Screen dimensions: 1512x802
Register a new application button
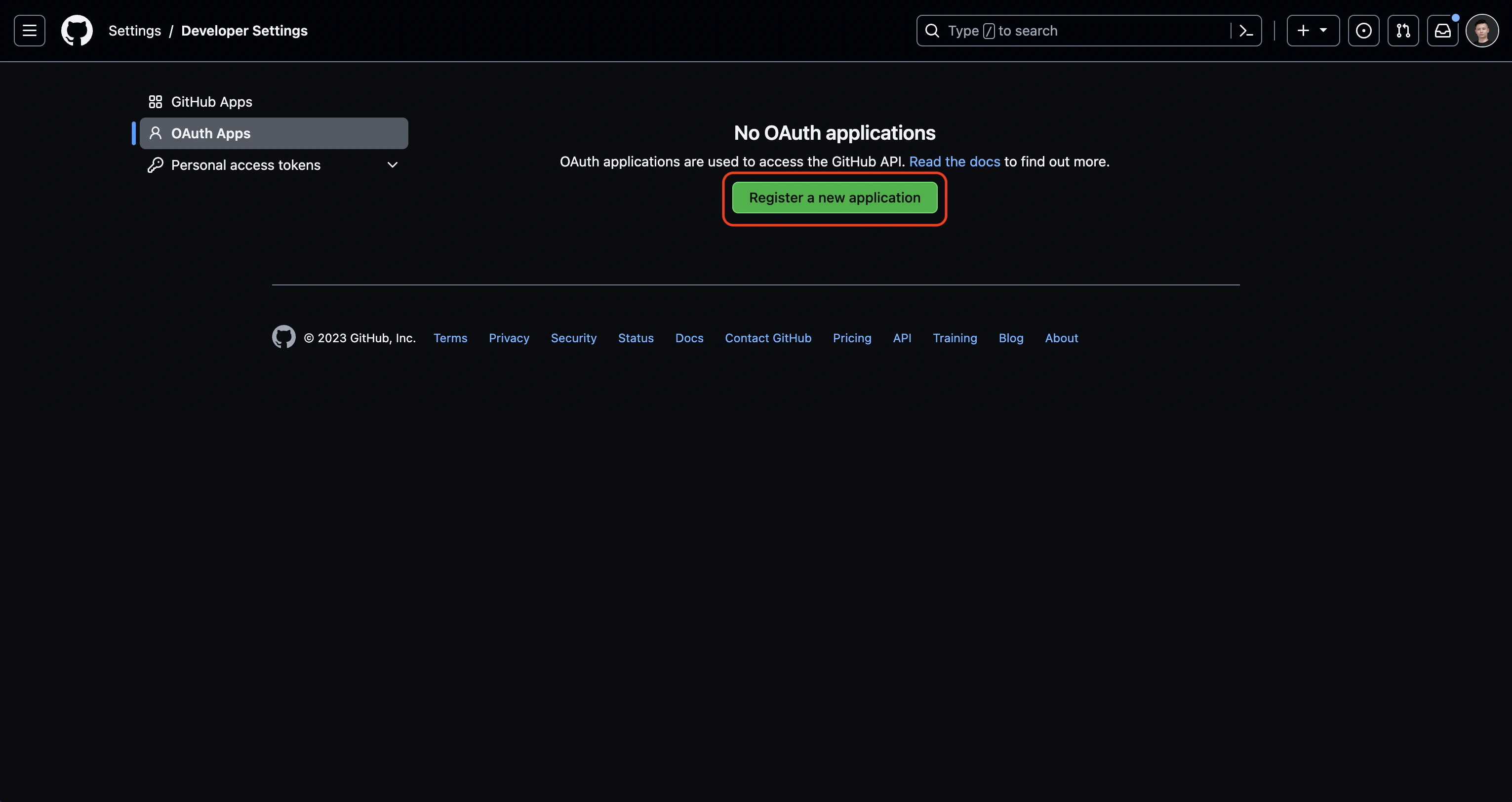(835, 198)
